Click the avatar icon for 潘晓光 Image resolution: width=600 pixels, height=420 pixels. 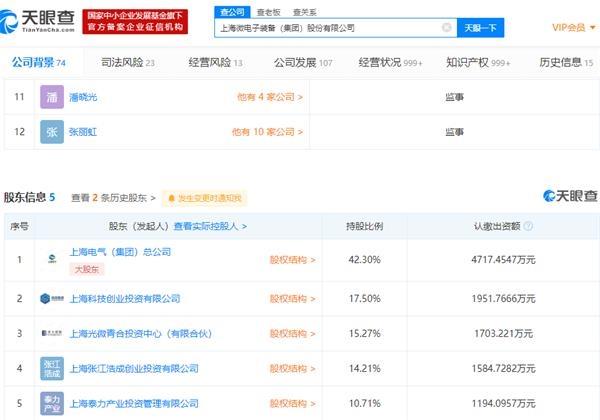(x=52, y=97)
